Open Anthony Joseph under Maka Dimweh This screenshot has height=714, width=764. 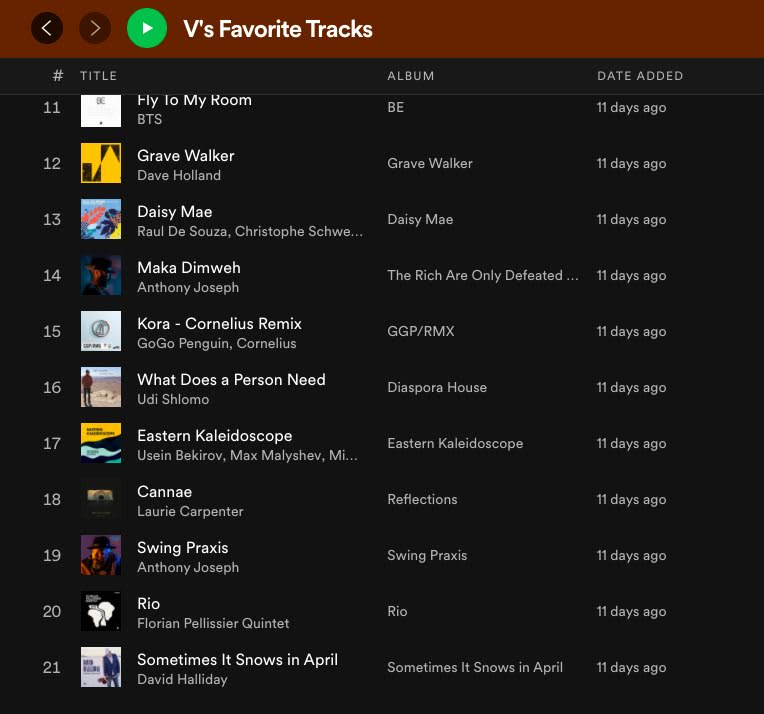(x=188, y=288)
